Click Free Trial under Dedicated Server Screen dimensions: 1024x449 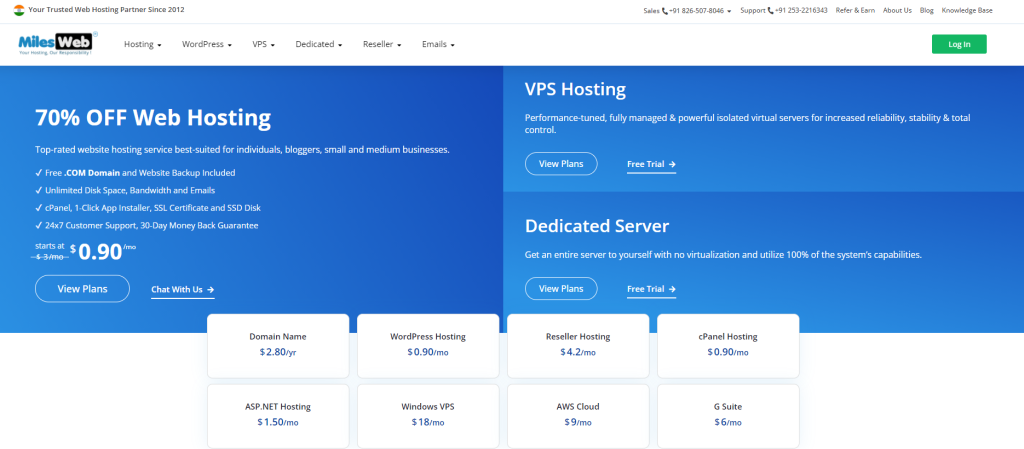point(651,289)
